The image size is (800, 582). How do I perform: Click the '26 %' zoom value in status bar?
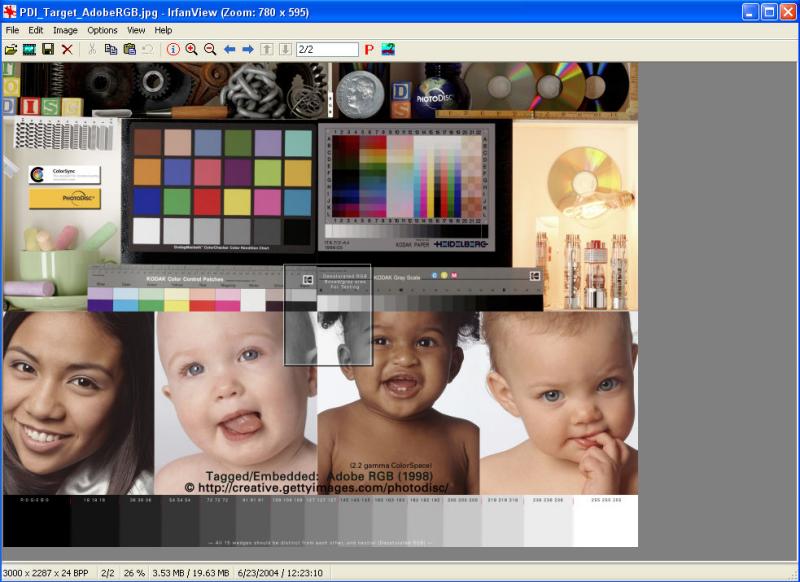point(134,573)
